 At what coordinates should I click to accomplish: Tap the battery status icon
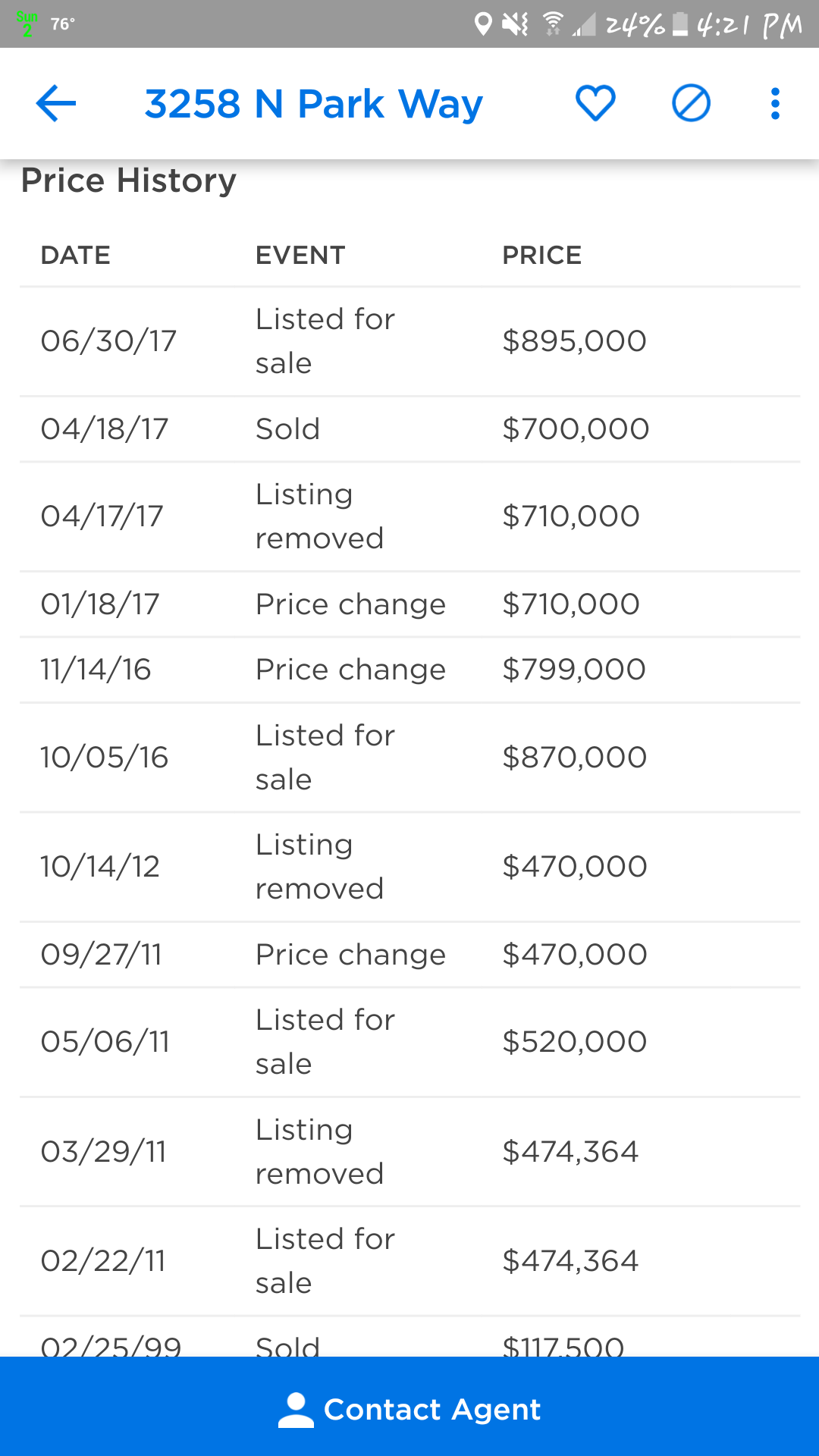pyautogui.click(x=680, y=24)
